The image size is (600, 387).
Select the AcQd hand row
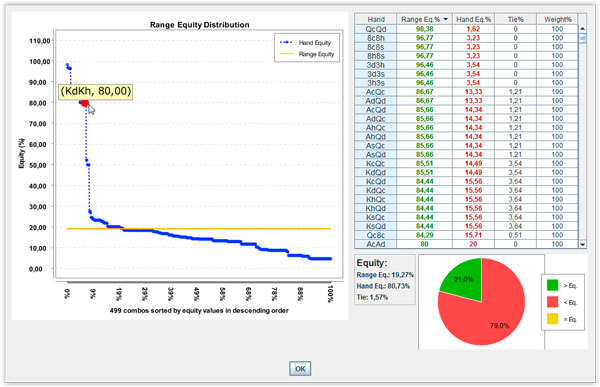tap(466, 110)
